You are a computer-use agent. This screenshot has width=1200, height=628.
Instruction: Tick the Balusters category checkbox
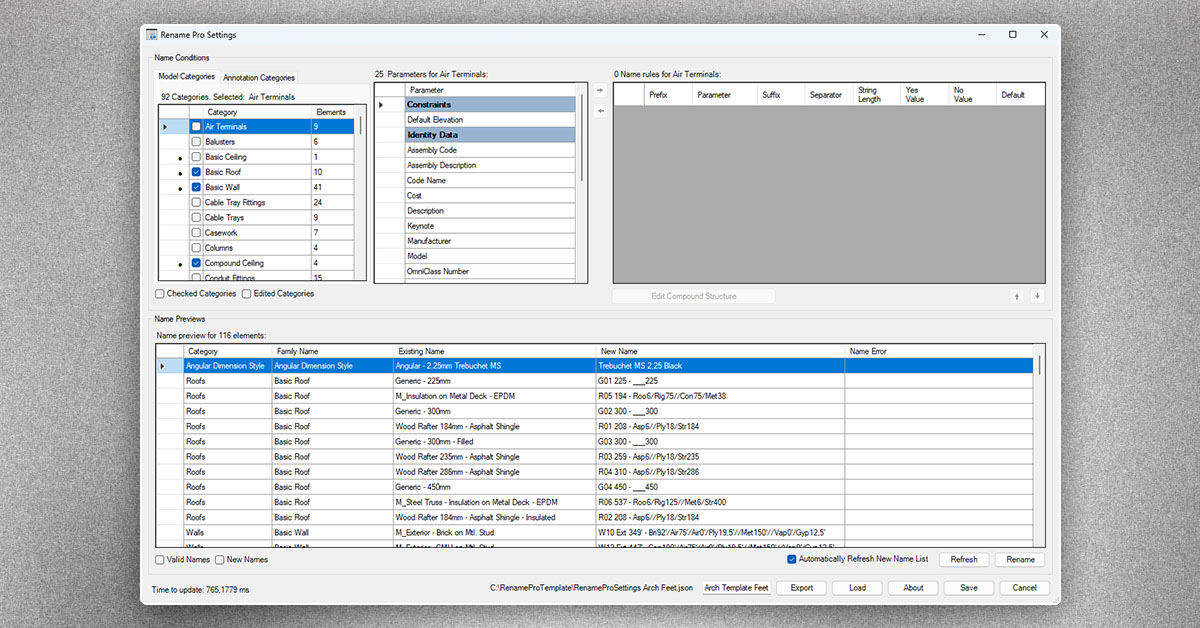click(196, 142)
